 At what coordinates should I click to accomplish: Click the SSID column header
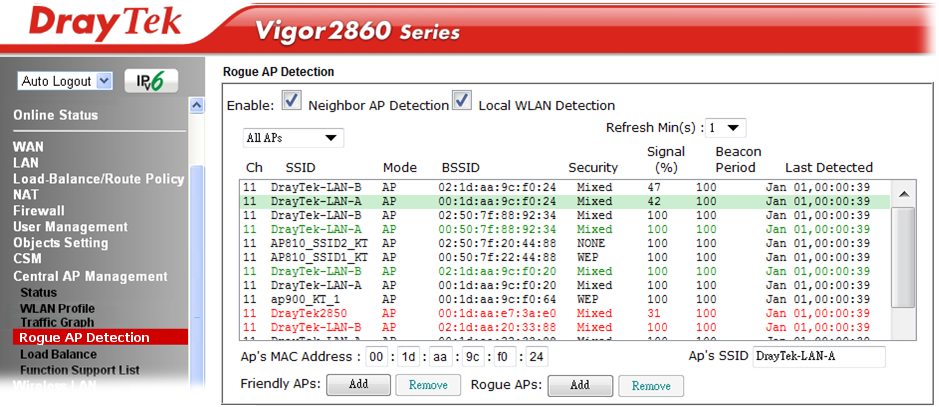pos(301,168)
